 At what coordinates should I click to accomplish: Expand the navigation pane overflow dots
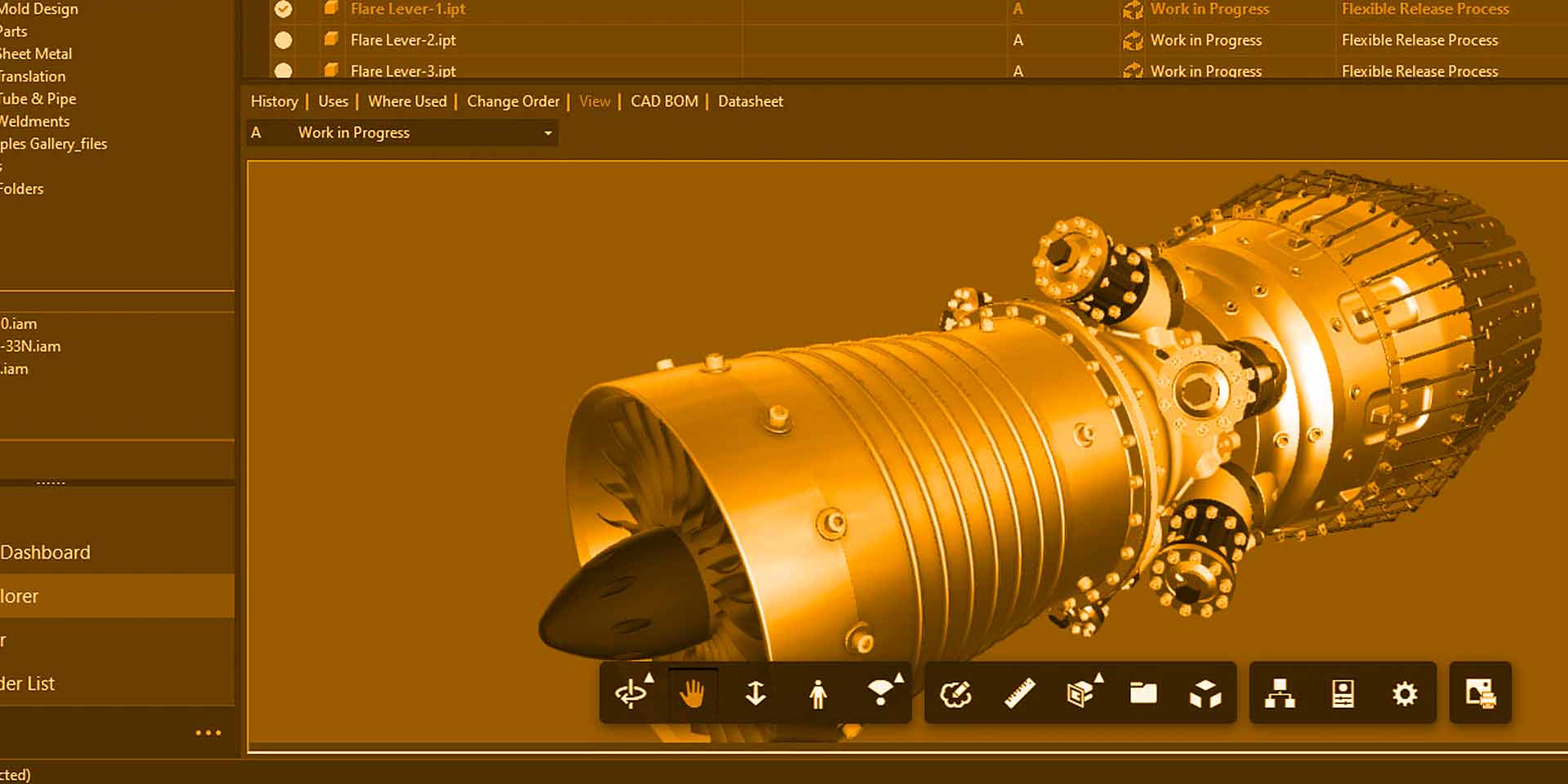208,733
